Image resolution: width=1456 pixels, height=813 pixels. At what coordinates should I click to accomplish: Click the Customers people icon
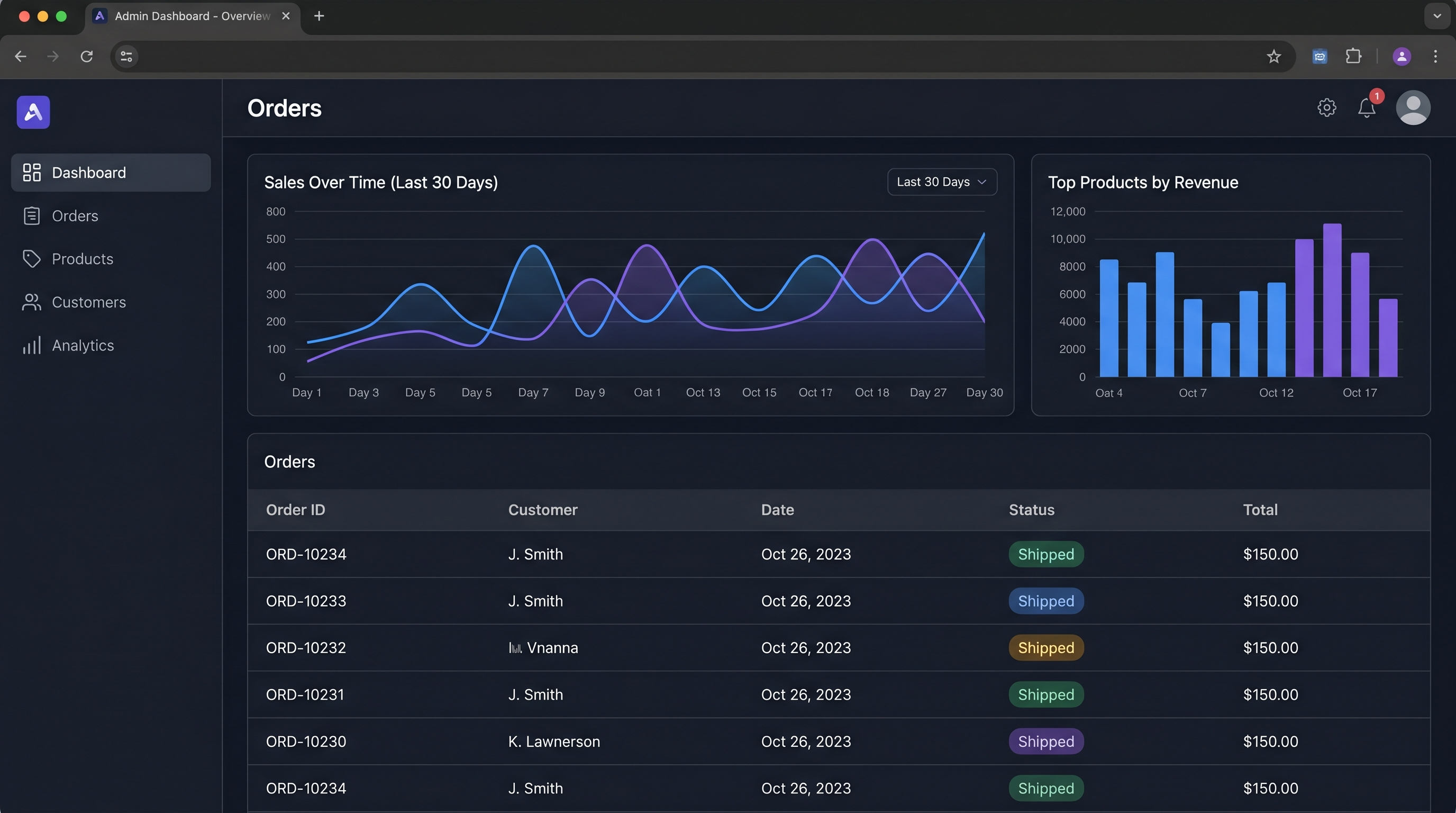[x=32, y=302]
